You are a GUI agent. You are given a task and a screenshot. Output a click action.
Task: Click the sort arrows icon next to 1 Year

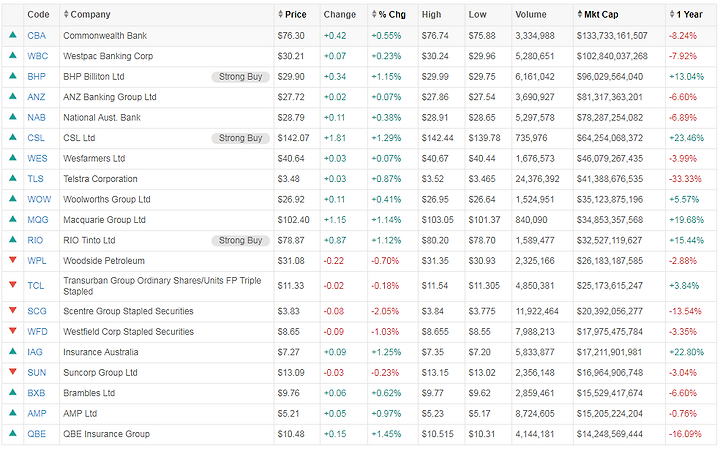click(x=672, y=15)
